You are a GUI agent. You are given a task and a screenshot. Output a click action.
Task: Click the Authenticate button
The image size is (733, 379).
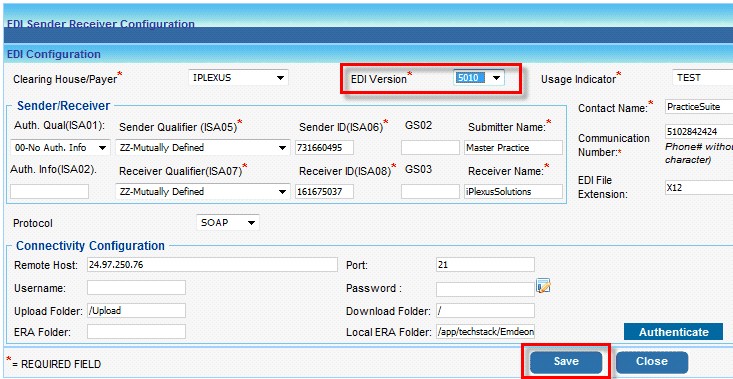[x=674, y=332]
